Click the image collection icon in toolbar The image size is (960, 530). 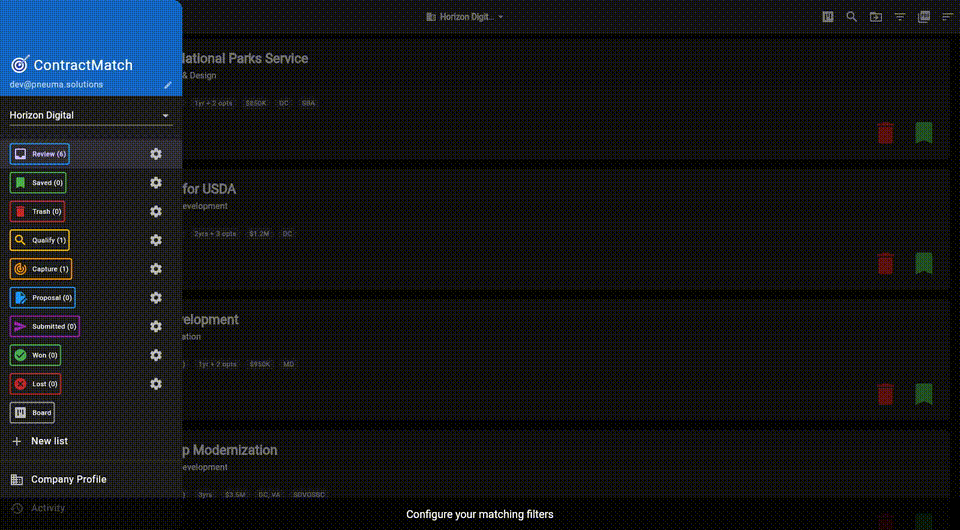pos(924,17)
